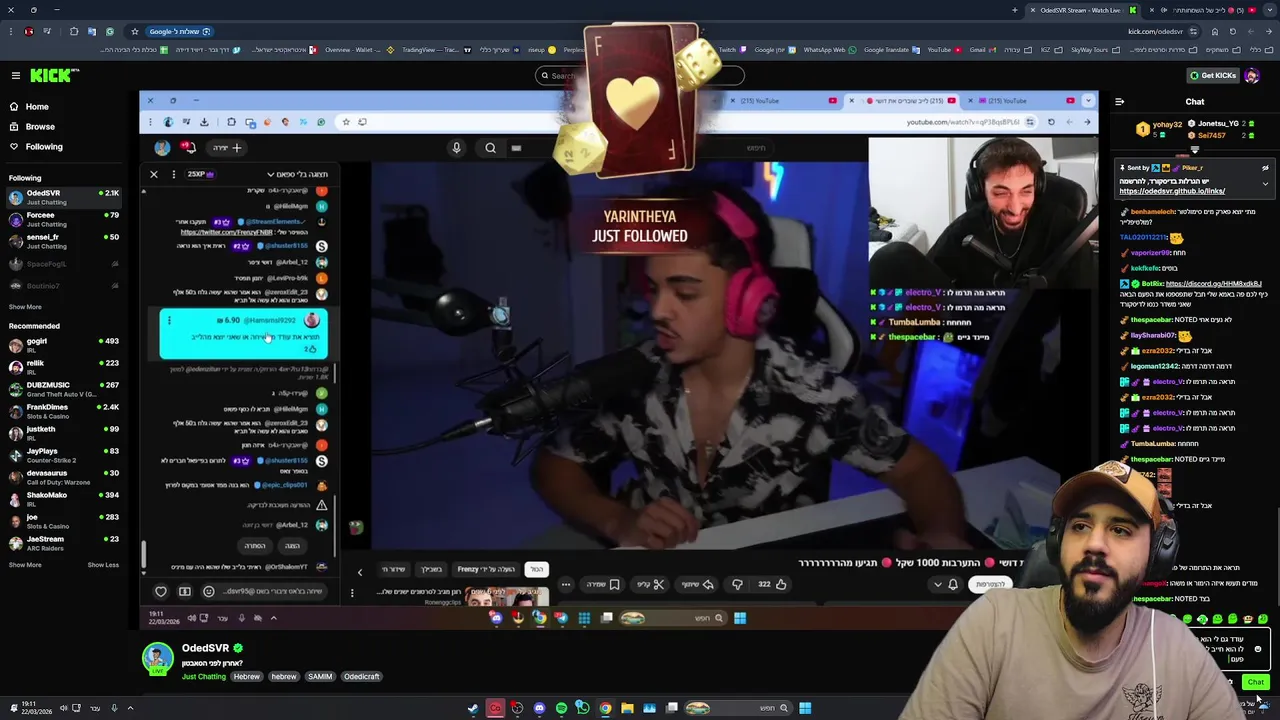1280x720 pixels.
Task: Click username legoman12342 in chat
Action: coord(1154,366)
